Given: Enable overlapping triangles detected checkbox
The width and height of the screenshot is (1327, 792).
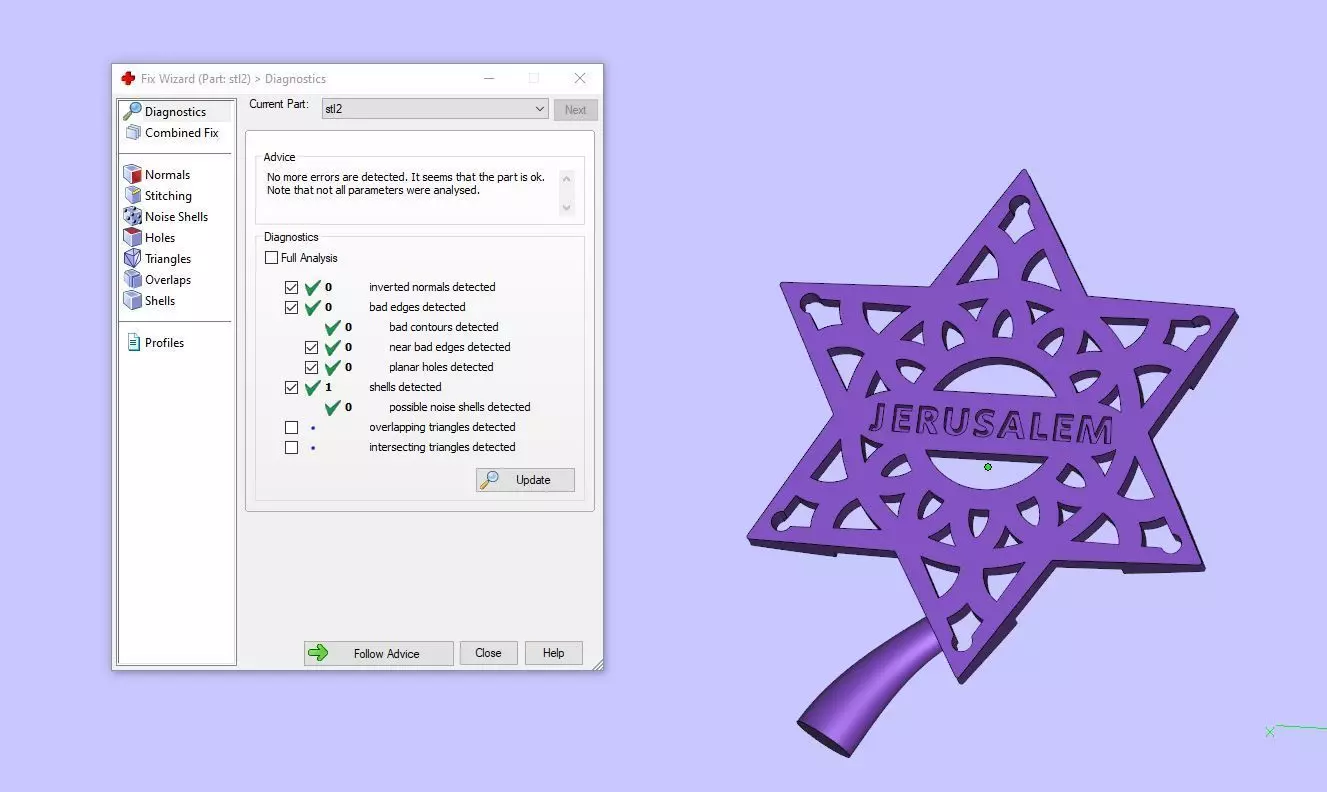Looking at the screenshot, I should click(291, 427).
